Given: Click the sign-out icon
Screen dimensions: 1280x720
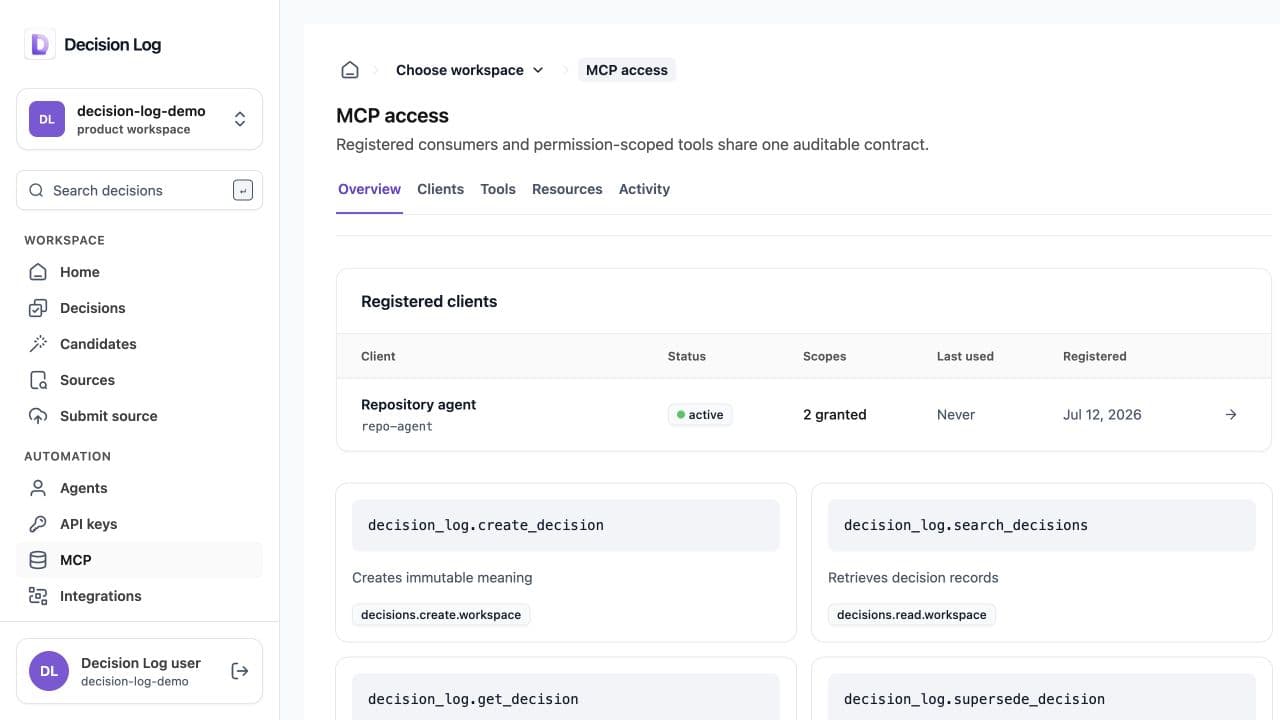Looking at the screenshot, I should click(x=239, y=671).
